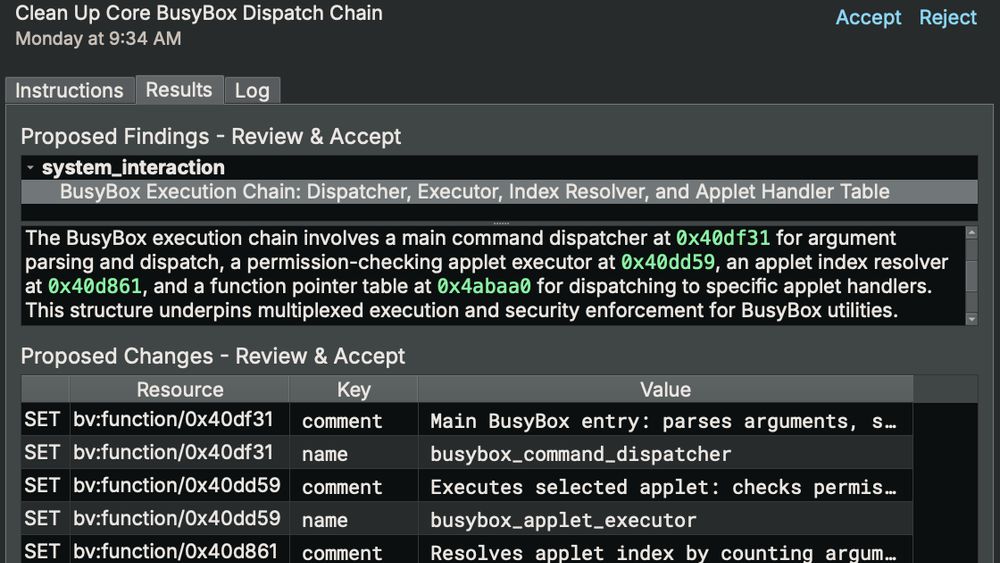The width and height of the screenshot is (1000, 563).
Task: Follow the 0x40dd59 address link in description
Action: tap(668, 262)
